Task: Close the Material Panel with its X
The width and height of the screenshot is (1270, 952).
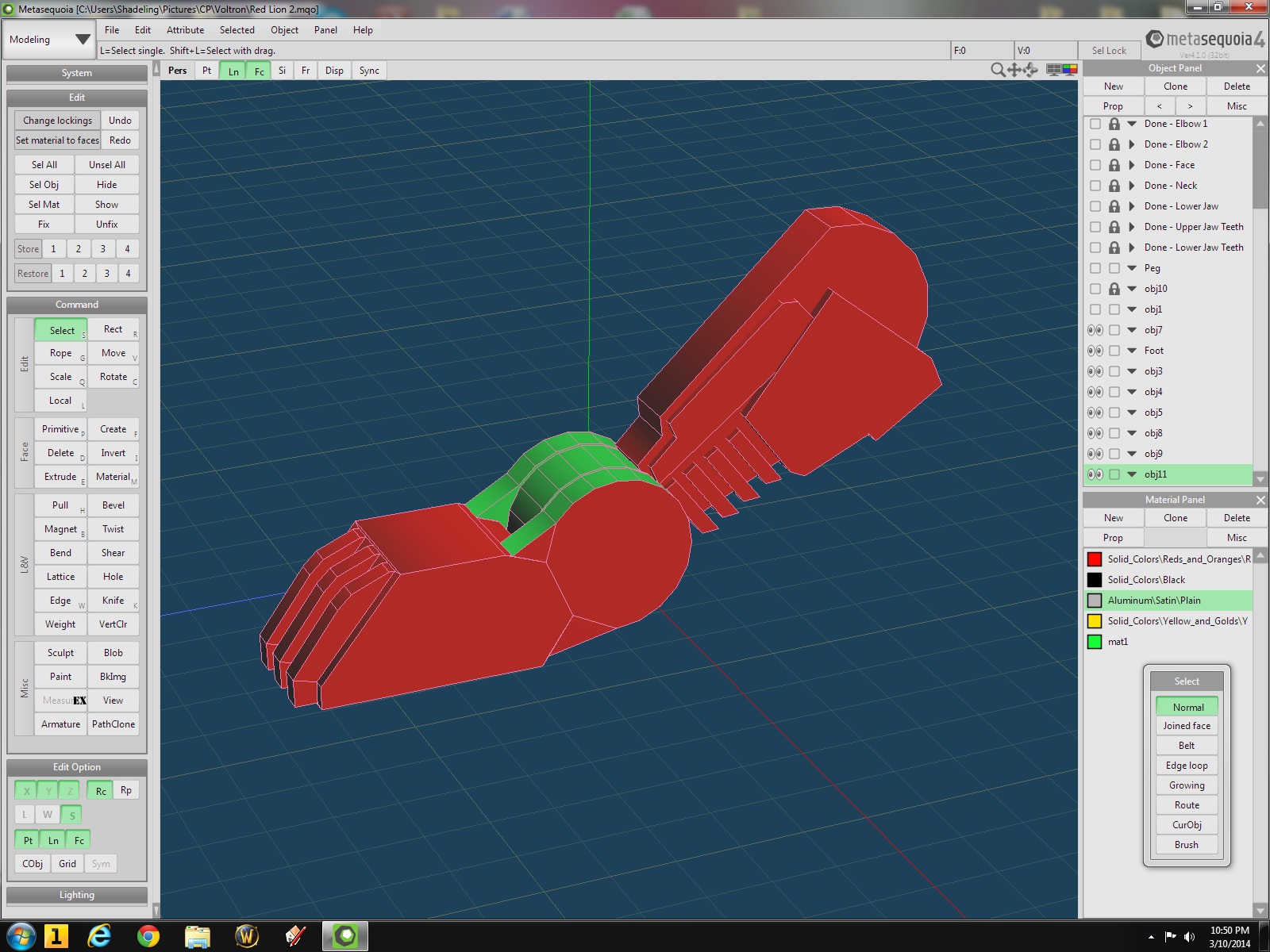Action: [x=1260, y=500]
